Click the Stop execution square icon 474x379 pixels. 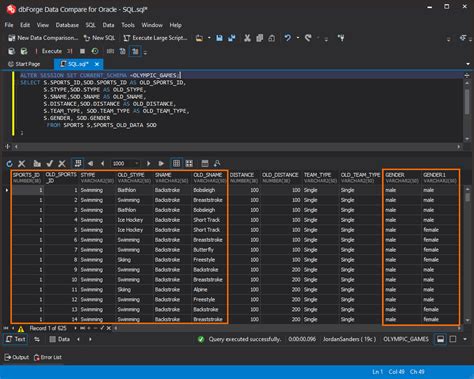click(82, 51)
